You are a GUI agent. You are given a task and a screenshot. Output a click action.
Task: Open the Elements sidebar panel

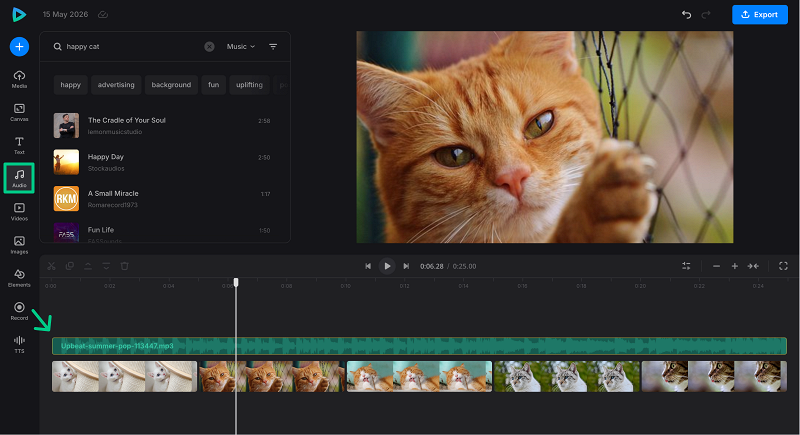click(19, 278)
